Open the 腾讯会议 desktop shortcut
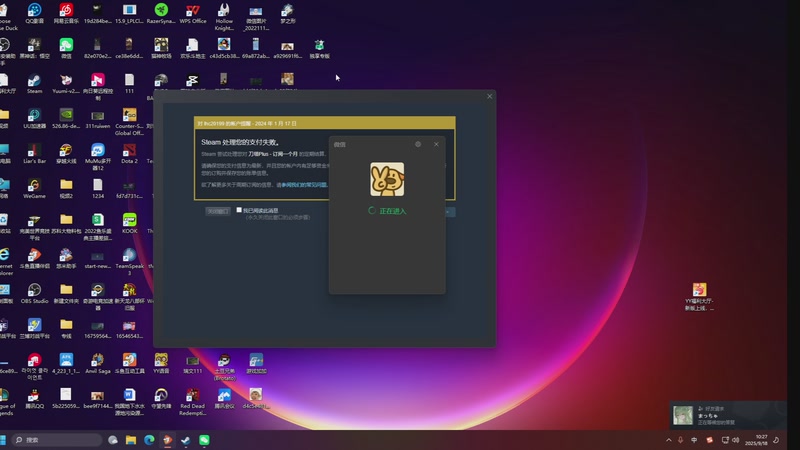Screen dimensions: 800x450 click(224, 398)
